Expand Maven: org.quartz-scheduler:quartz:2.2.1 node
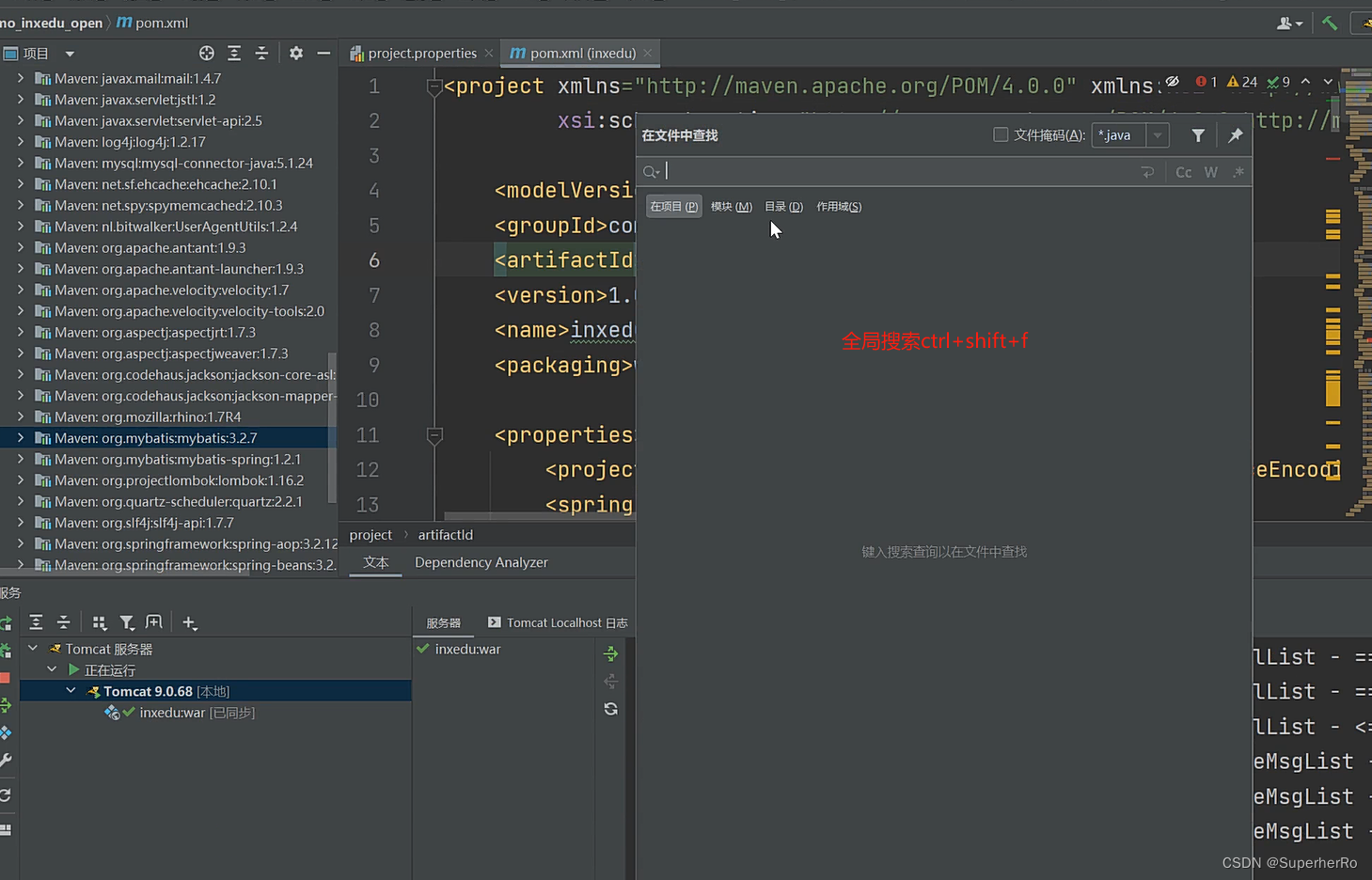 [21, 501]
